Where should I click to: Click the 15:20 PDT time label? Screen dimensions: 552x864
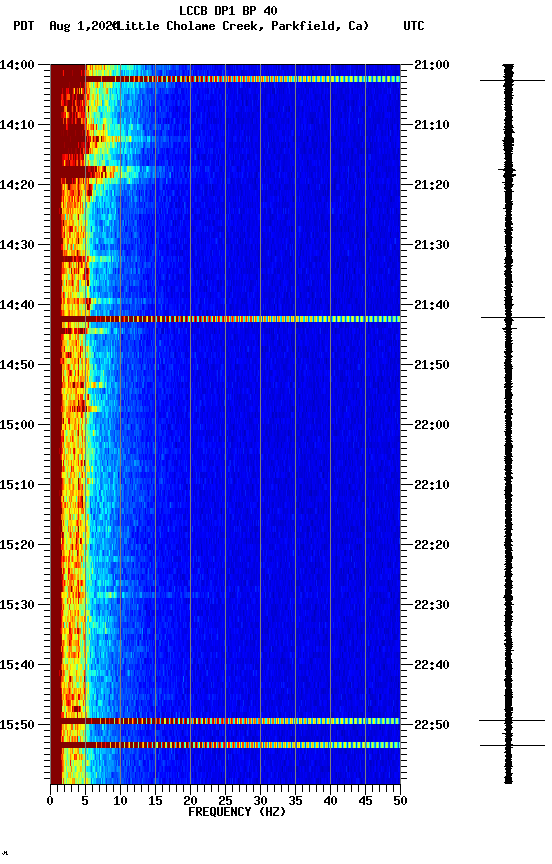[x=17, y=546]
